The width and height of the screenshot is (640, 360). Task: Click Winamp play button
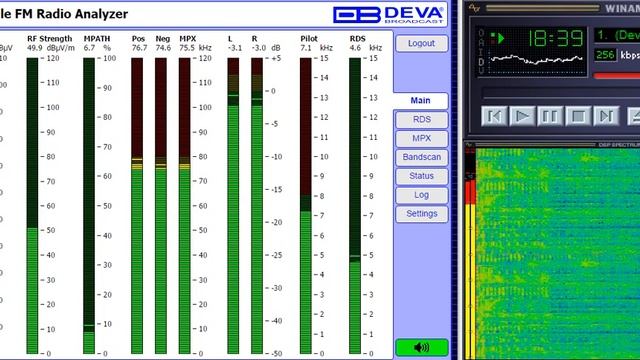[x=522, y=116]
